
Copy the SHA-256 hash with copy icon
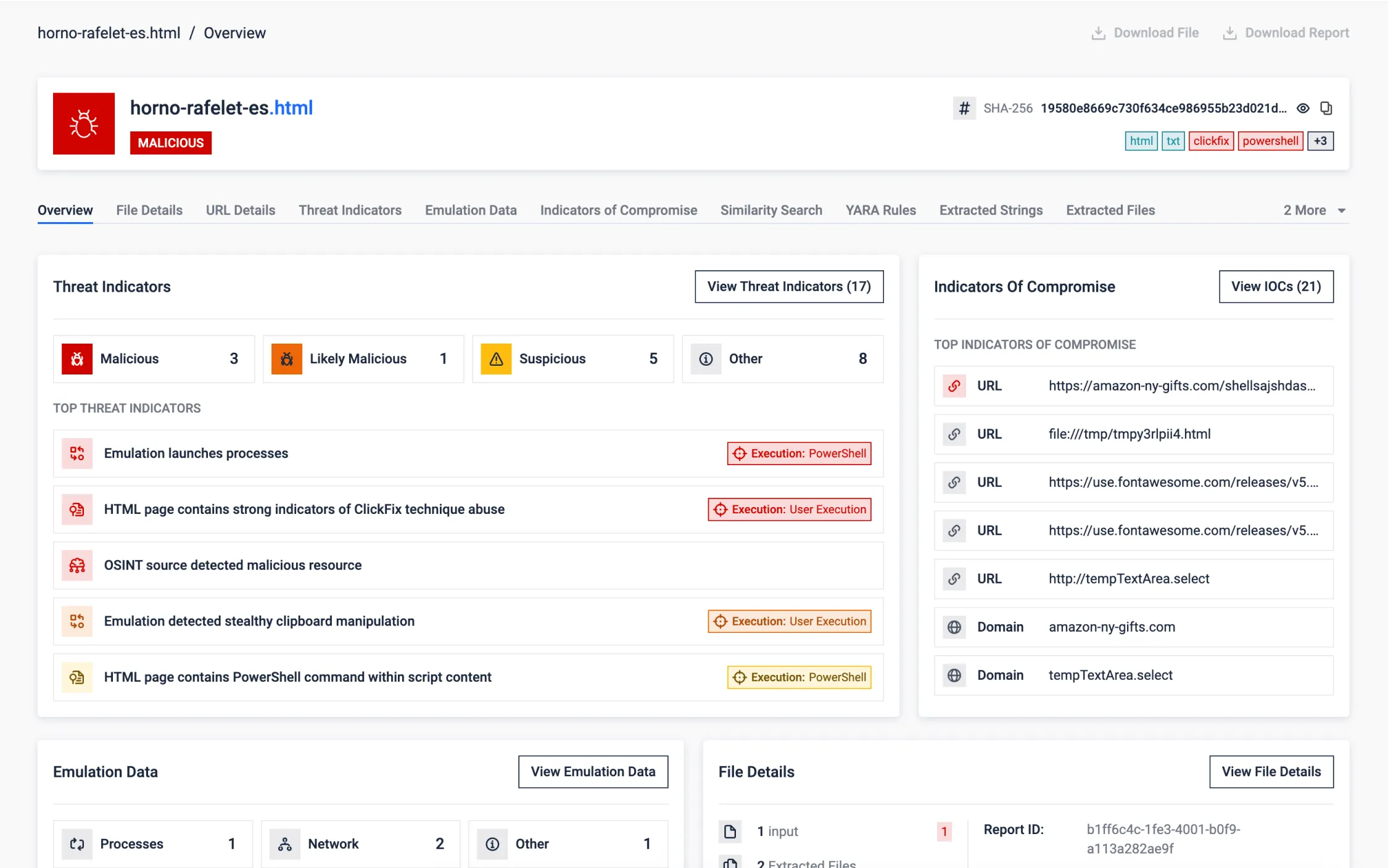pyautogui.click(x=1326, y=109)
